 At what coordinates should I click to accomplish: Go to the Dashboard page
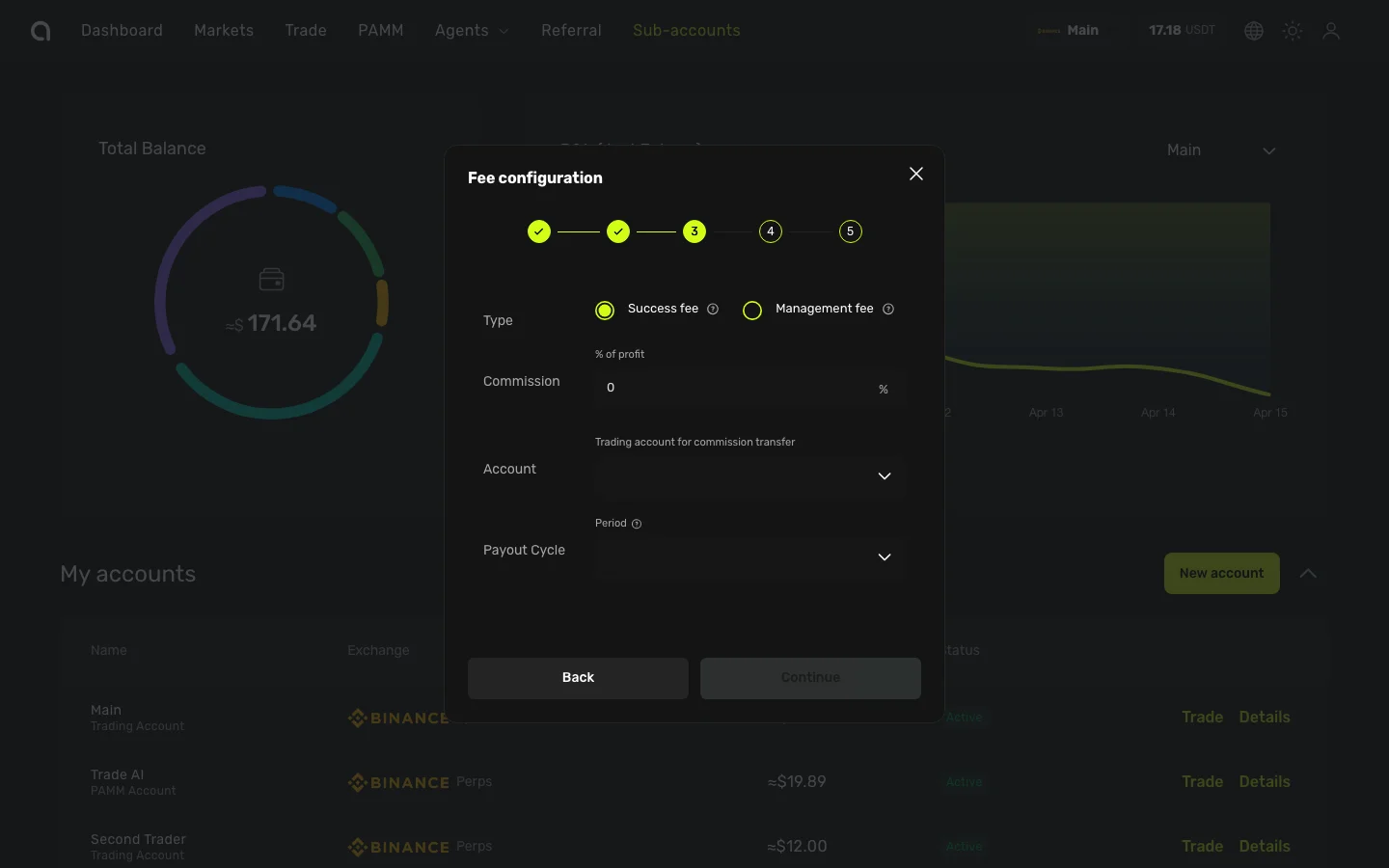[122, 30]
